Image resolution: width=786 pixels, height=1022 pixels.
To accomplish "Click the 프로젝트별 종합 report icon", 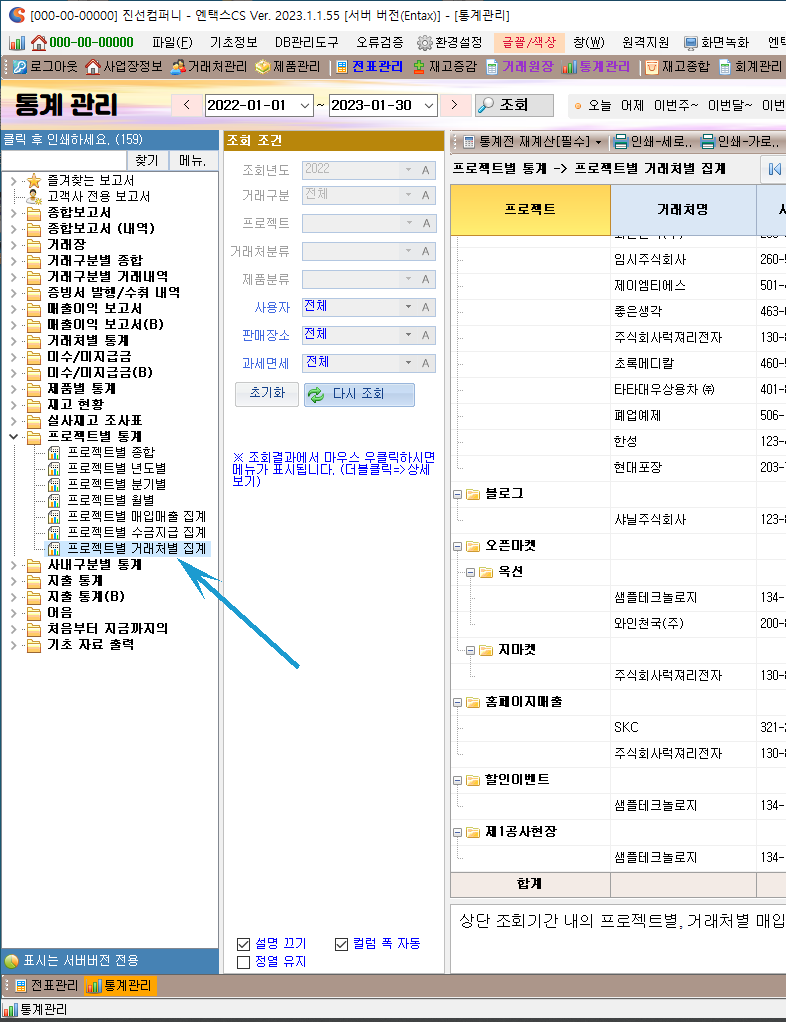I will tap(54, 452).
